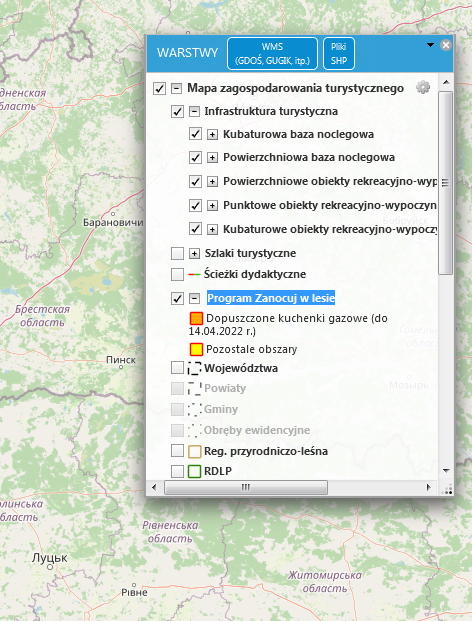Click Брестская область label on map
Viewport: 472px width, 621px height.
pyautogui.click(x=42, y=316)
